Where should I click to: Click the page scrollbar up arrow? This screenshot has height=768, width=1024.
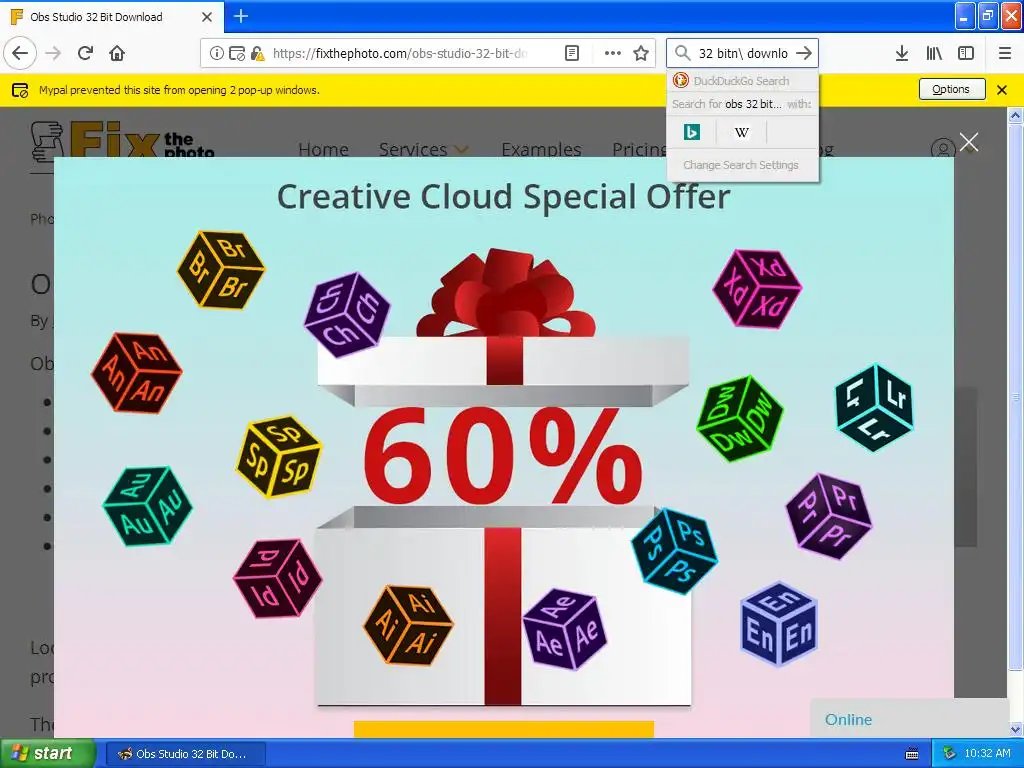[x=1015, y=116]
